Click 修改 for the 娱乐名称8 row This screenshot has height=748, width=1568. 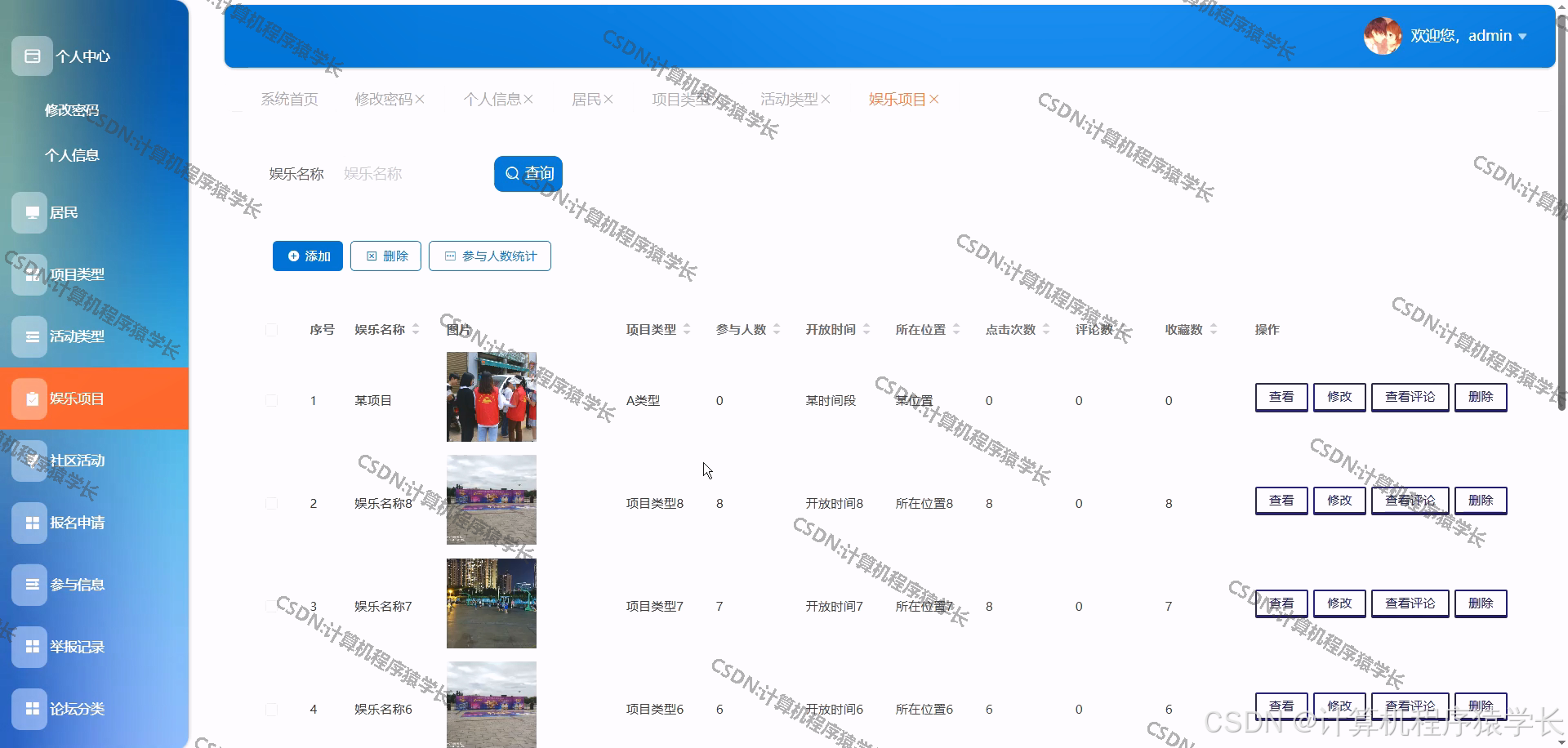click(1339, 501)
